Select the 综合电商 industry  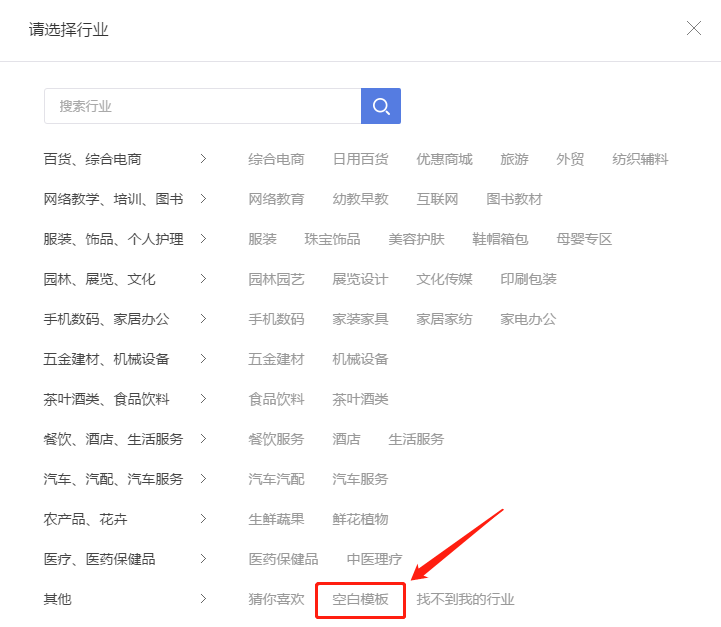tap(276, 159)
